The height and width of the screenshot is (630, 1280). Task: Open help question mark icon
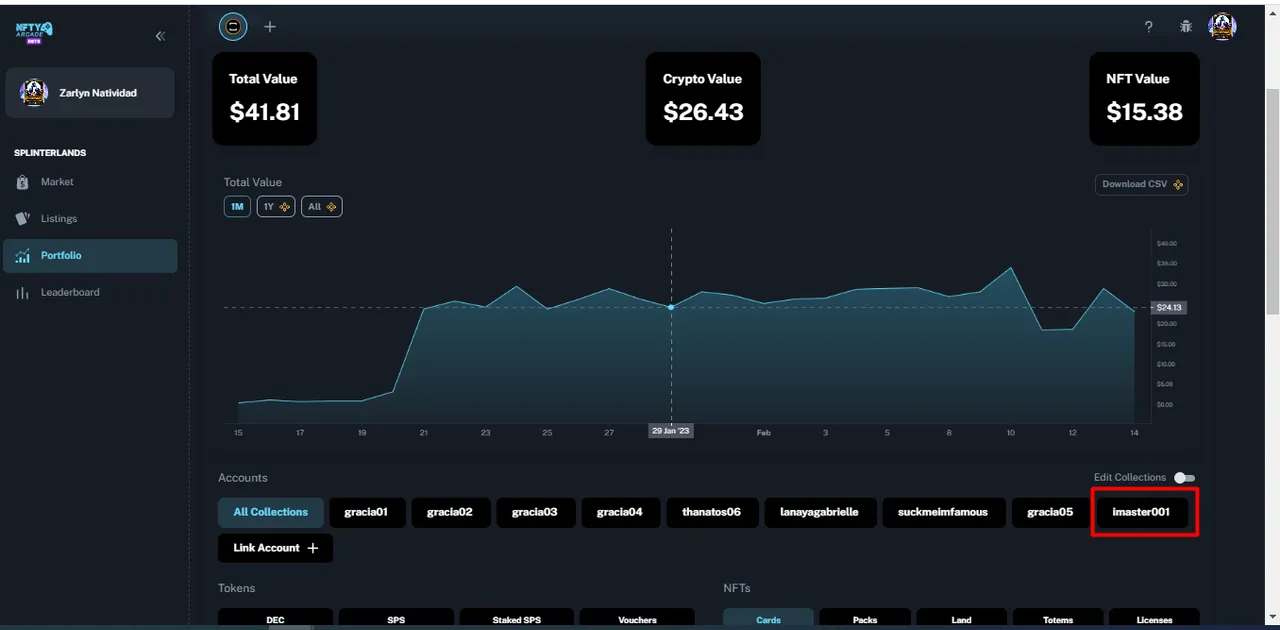(1149, 27)
